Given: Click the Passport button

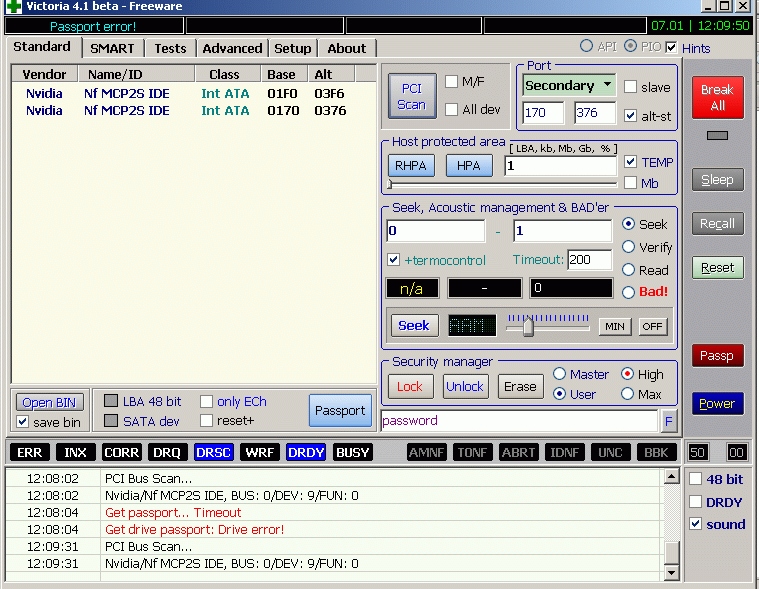Looking at the screenshot, I should point(340,411).
